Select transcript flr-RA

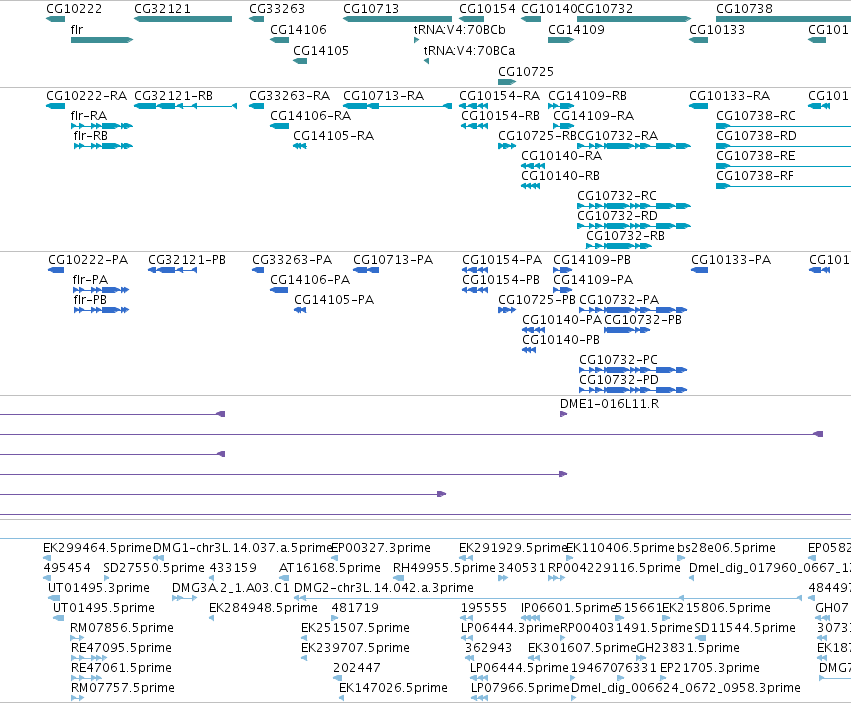(x=89, y=116)
